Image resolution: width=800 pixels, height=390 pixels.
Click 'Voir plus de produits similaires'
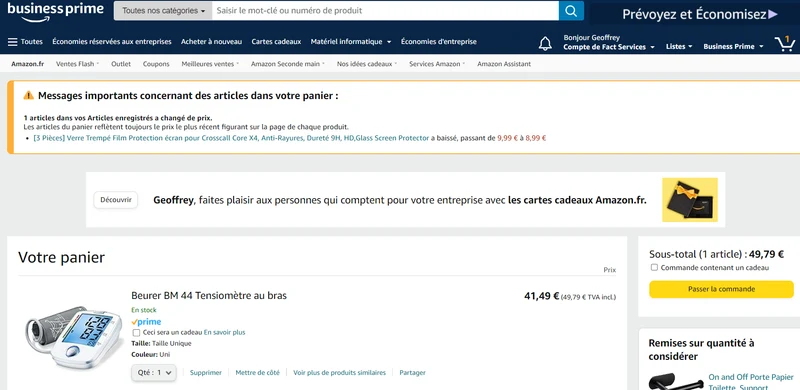coord(339,373)
